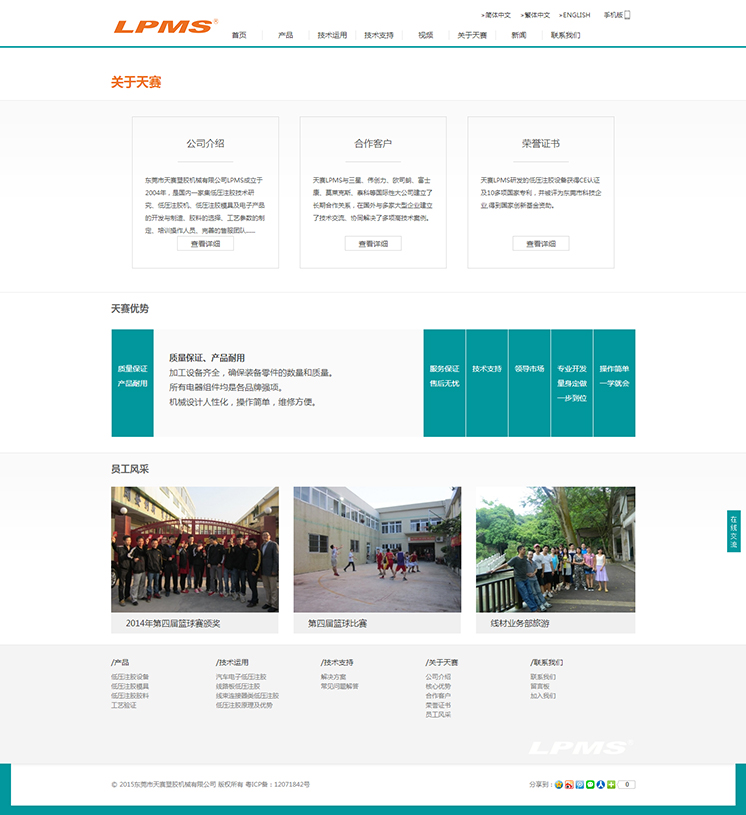Select the 服务保证 售后无忧 advantage tab
This screenshot has width=746, height=815.
(444, 383)
